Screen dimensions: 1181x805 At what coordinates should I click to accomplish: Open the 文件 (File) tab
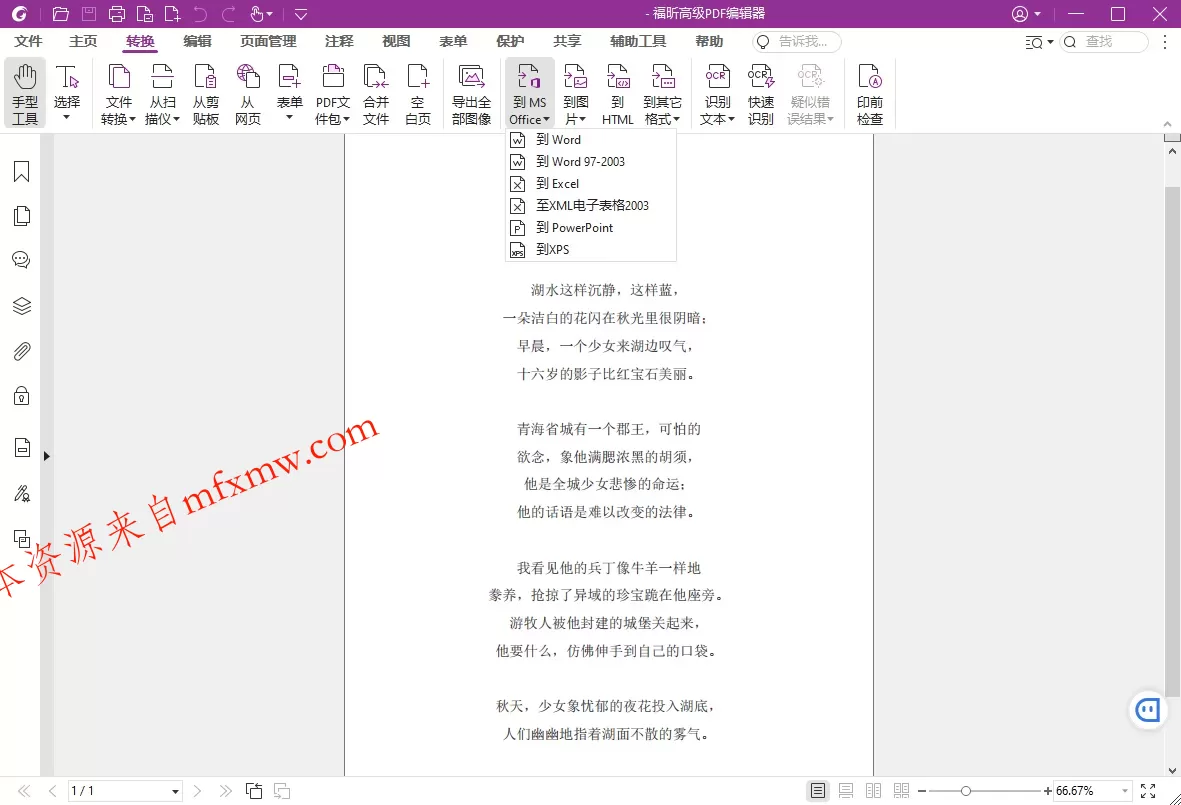click(x=28, y=41)
